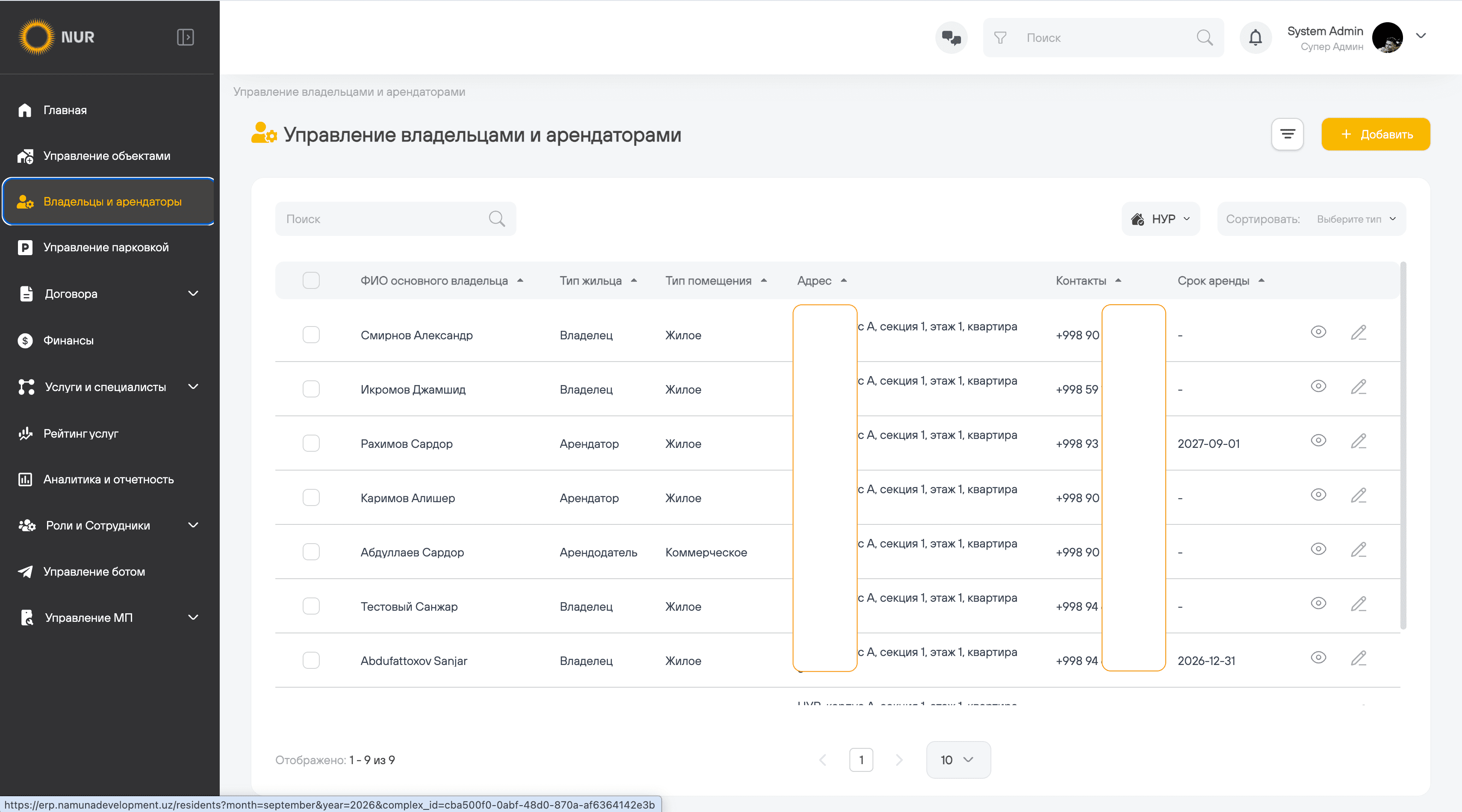Tick the checkbox for Каримов Алишер

click(x=311, y=497)
